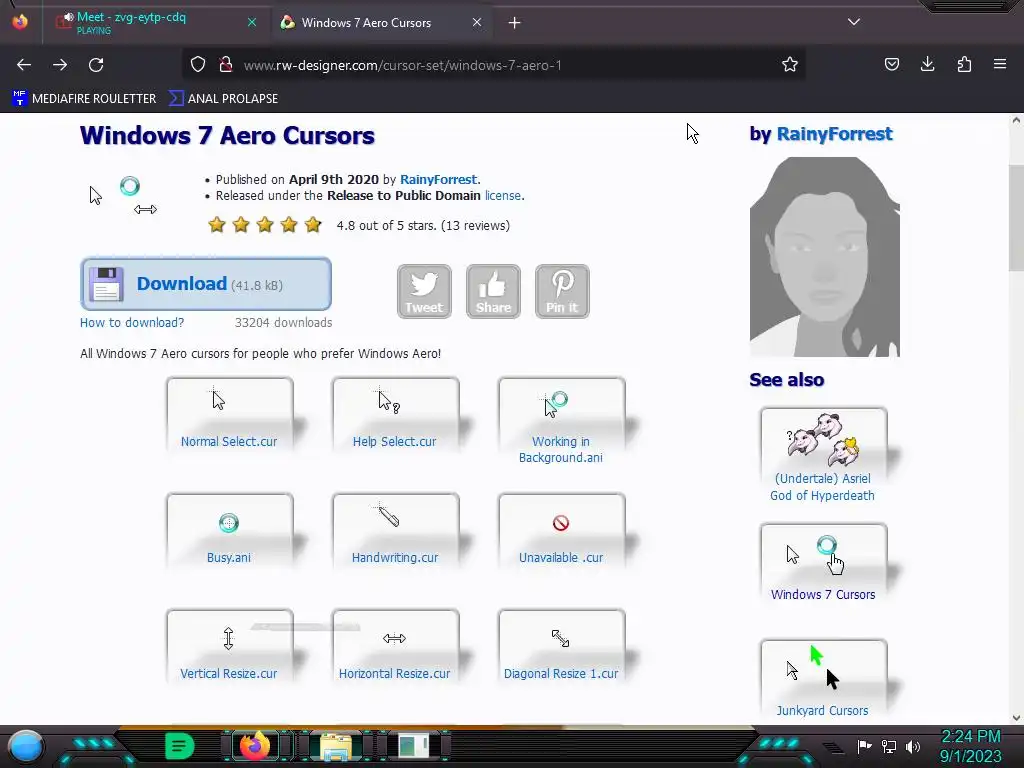Image resolution: width=1024 pixels, height=768 pixels.
Task: Click the page vertical scrollbar thumb
Action: tap(1016, 218)
